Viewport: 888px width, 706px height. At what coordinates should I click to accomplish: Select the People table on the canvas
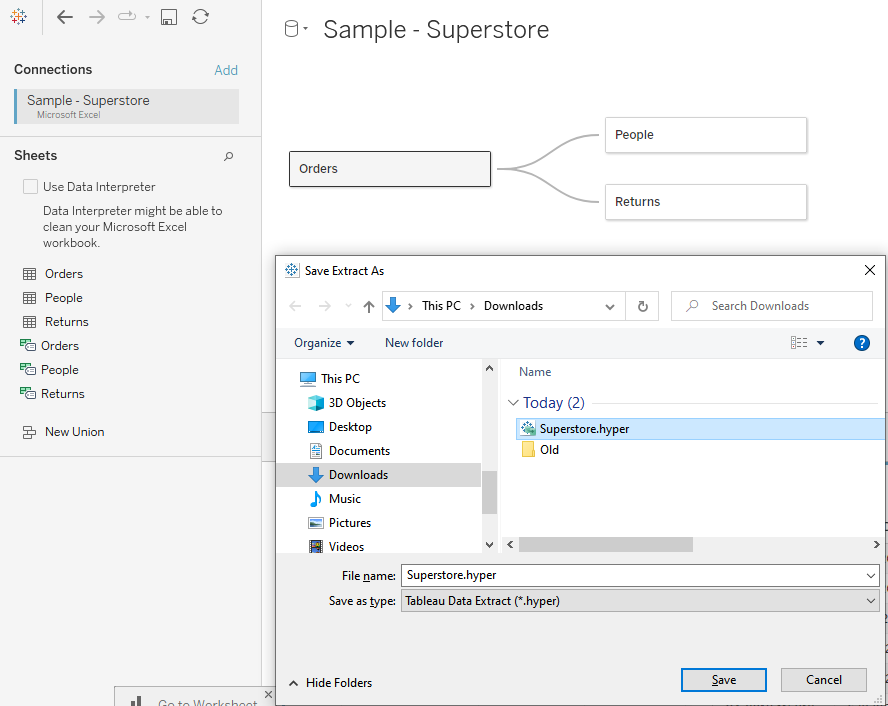coord(706,135)
